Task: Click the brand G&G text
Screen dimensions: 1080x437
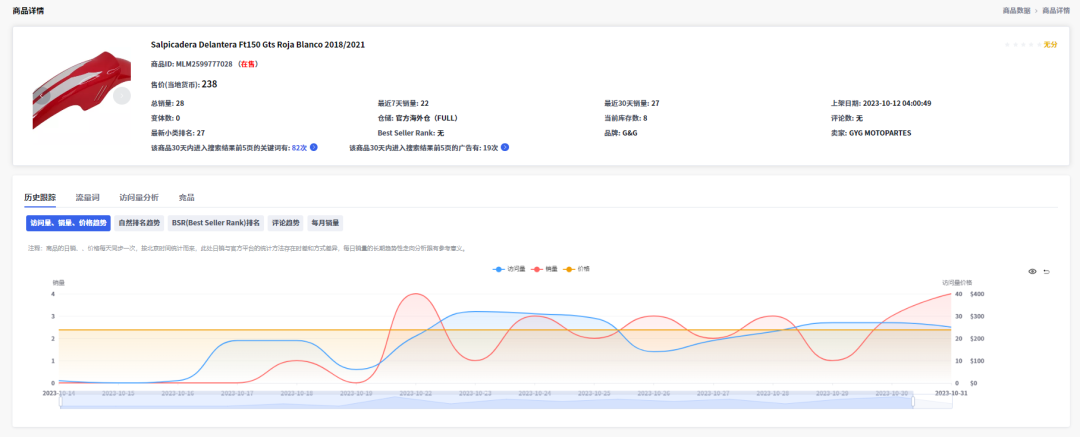Action: pyautogui.click(x=630, y=133)
